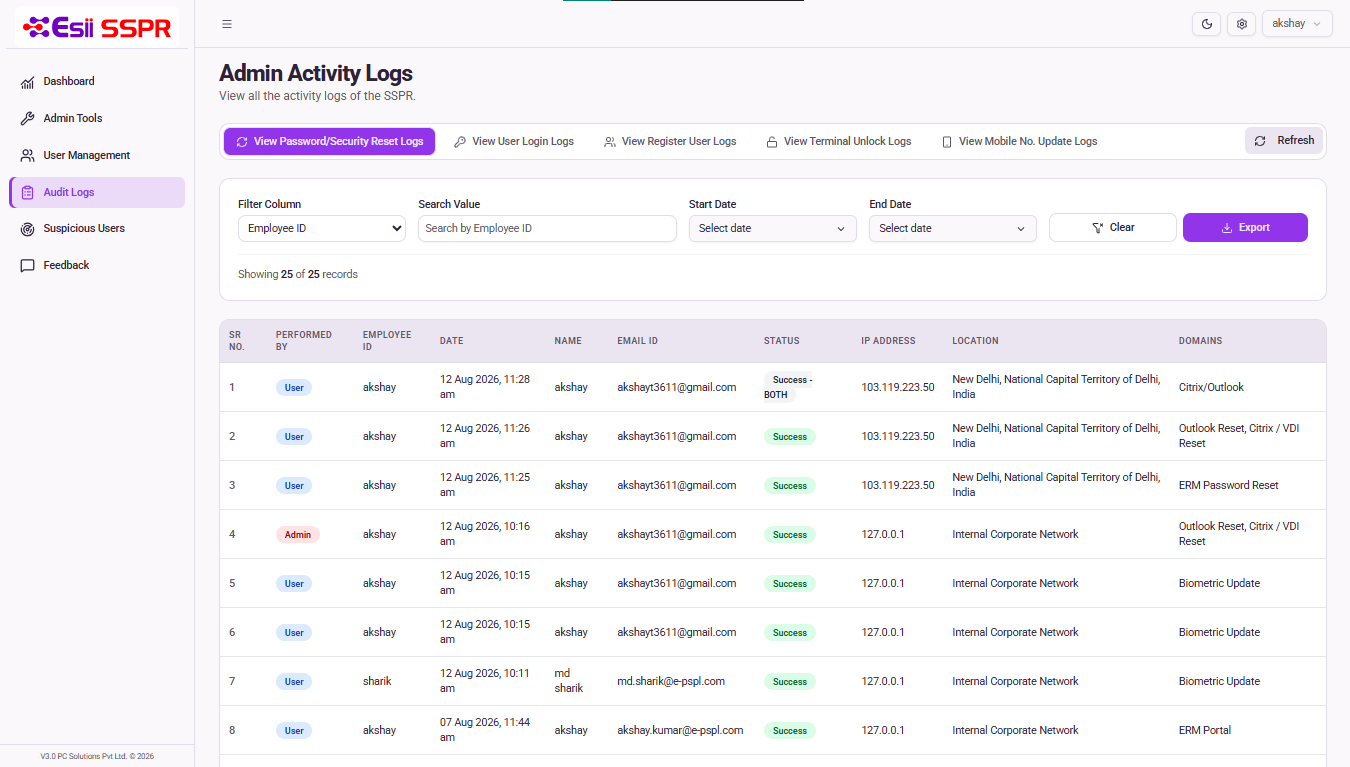Open the Start Date picker

tap(773, 228)
